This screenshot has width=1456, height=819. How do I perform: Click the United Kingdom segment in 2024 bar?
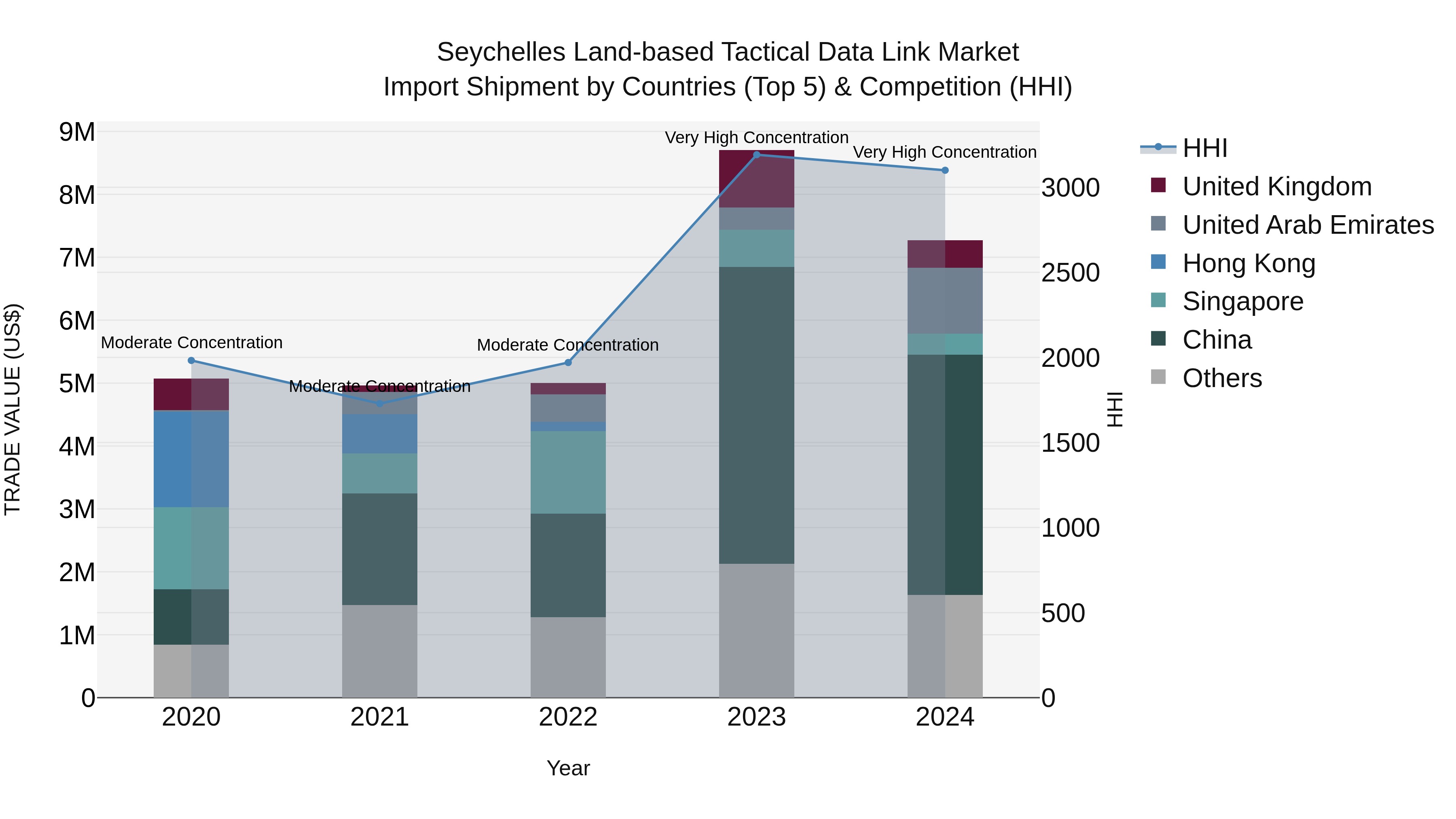945,254
